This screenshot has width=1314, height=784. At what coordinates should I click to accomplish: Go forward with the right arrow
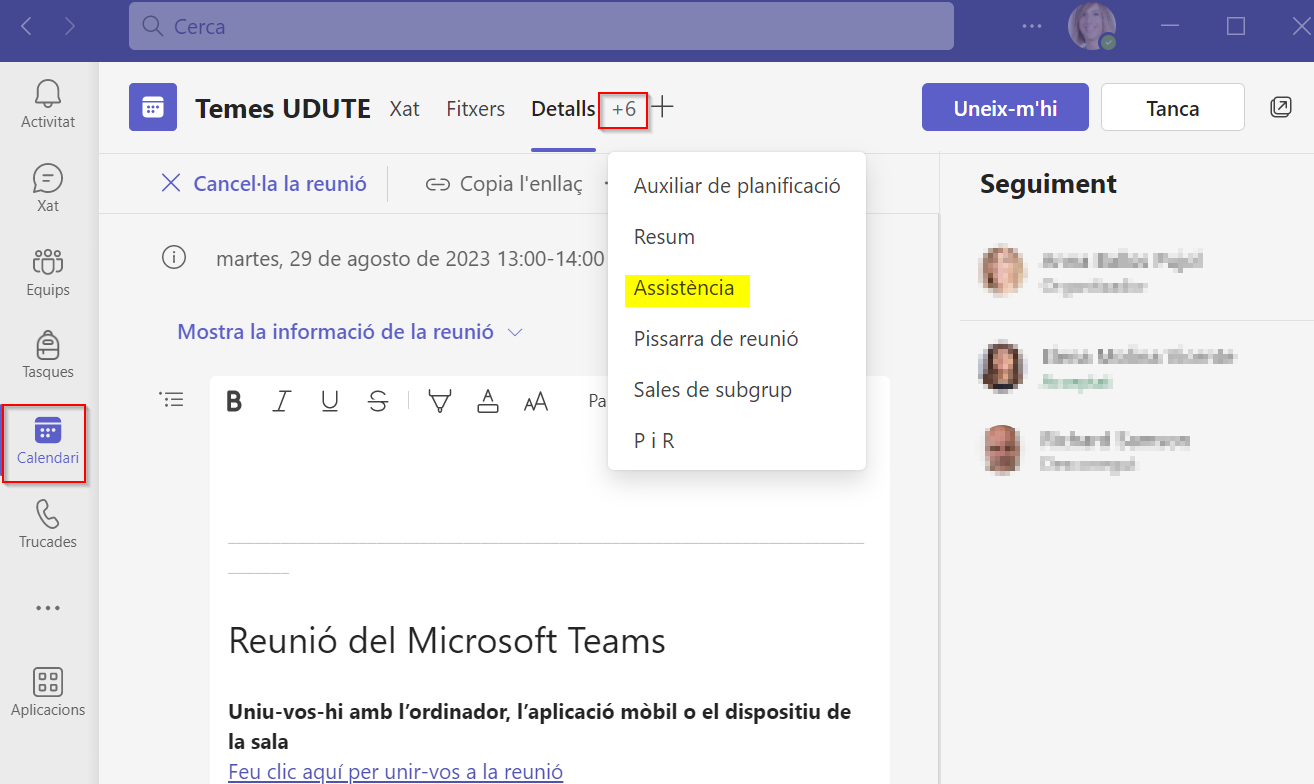pos(70,27)
